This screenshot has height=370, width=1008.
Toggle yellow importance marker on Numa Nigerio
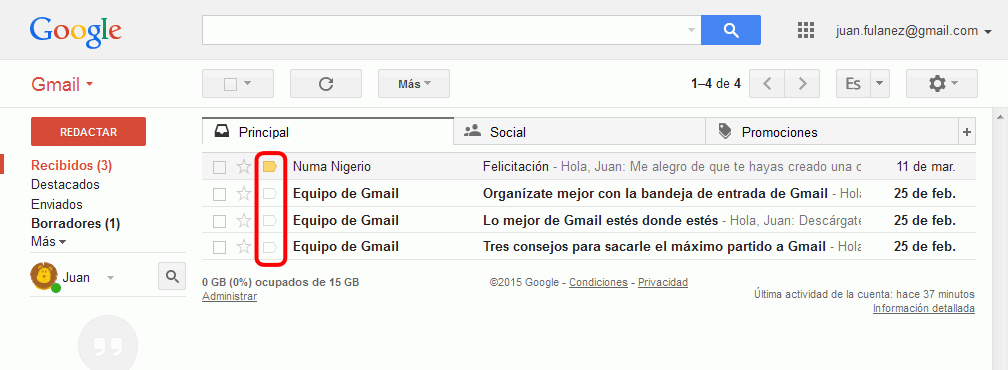tap(270, 167)
